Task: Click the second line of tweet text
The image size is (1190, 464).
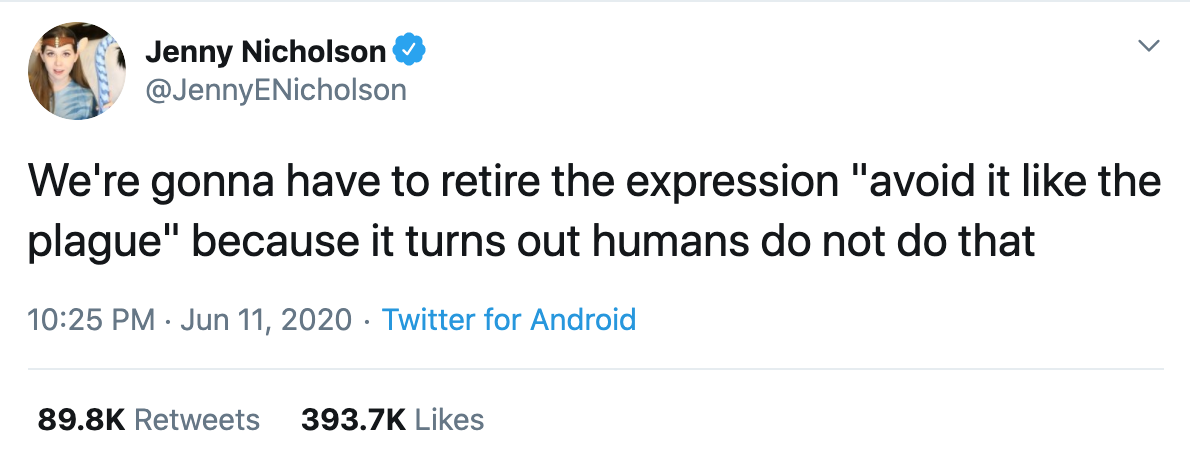Action: pos(531,242)
